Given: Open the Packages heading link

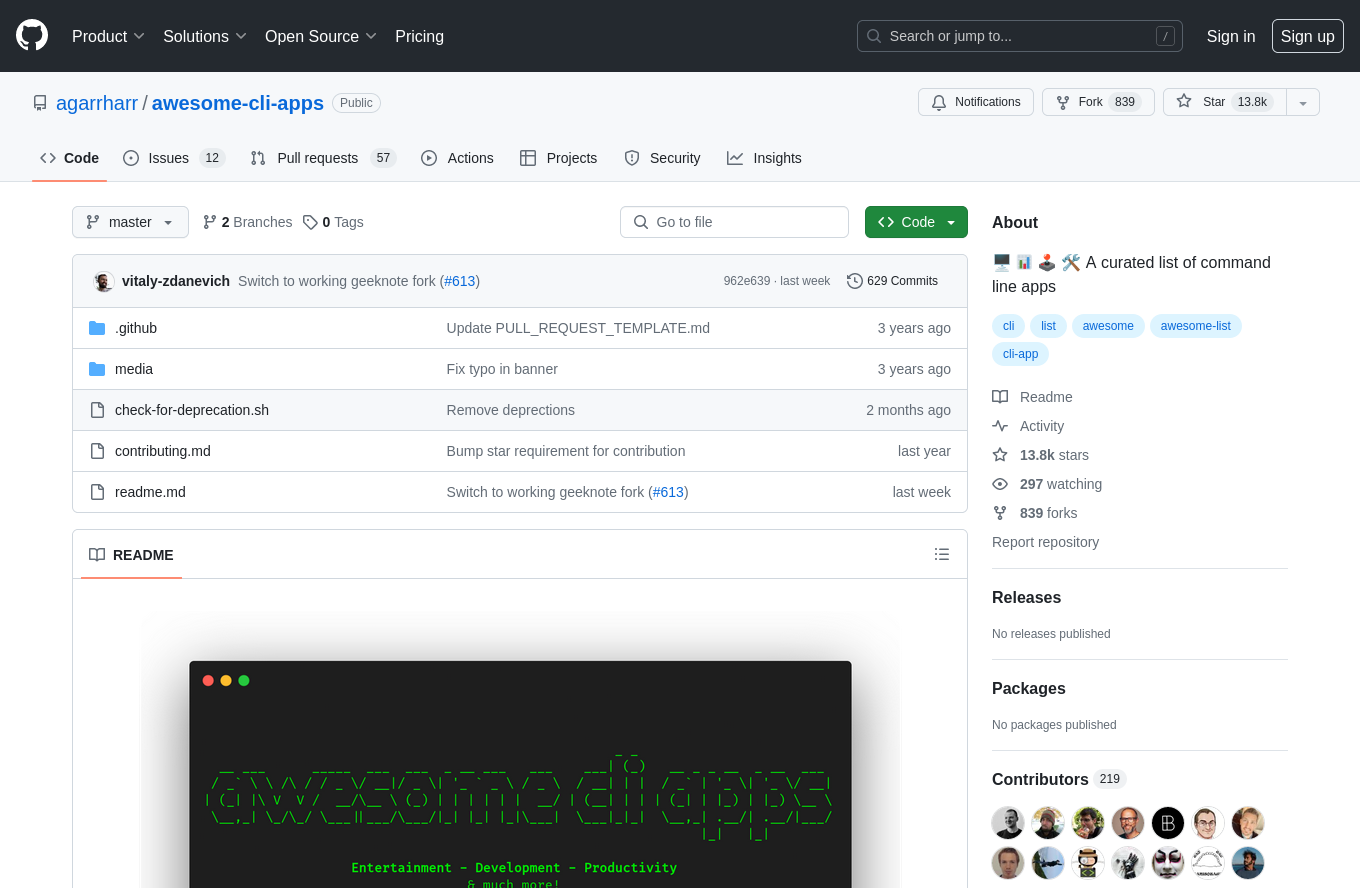Looking at the screenshot, I should click(x=1029, y=689).
